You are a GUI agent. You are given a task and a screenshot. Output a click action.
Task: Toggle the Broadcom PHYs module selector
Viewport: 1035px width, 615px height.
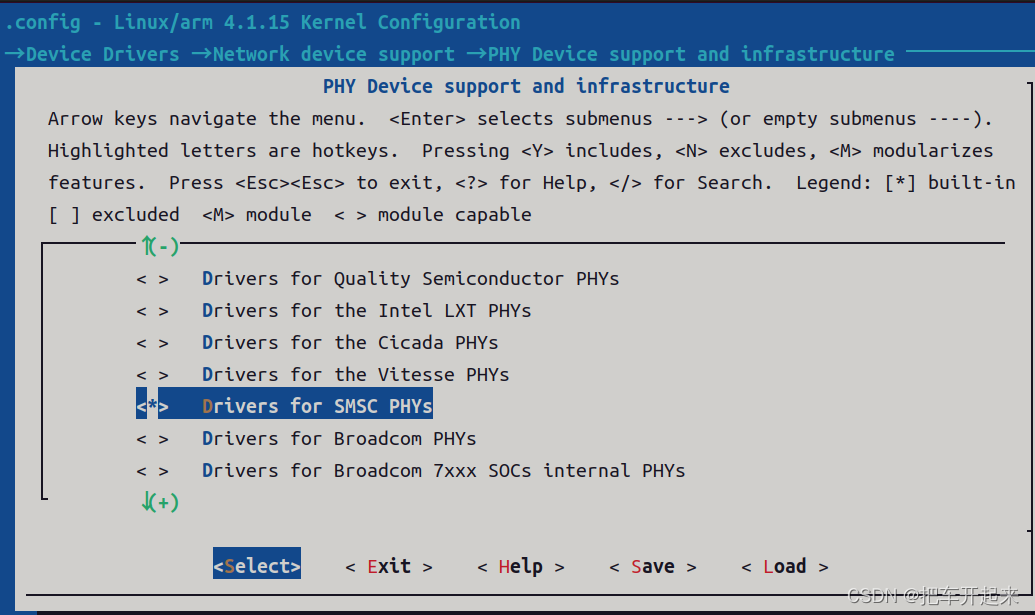point(152,438)
